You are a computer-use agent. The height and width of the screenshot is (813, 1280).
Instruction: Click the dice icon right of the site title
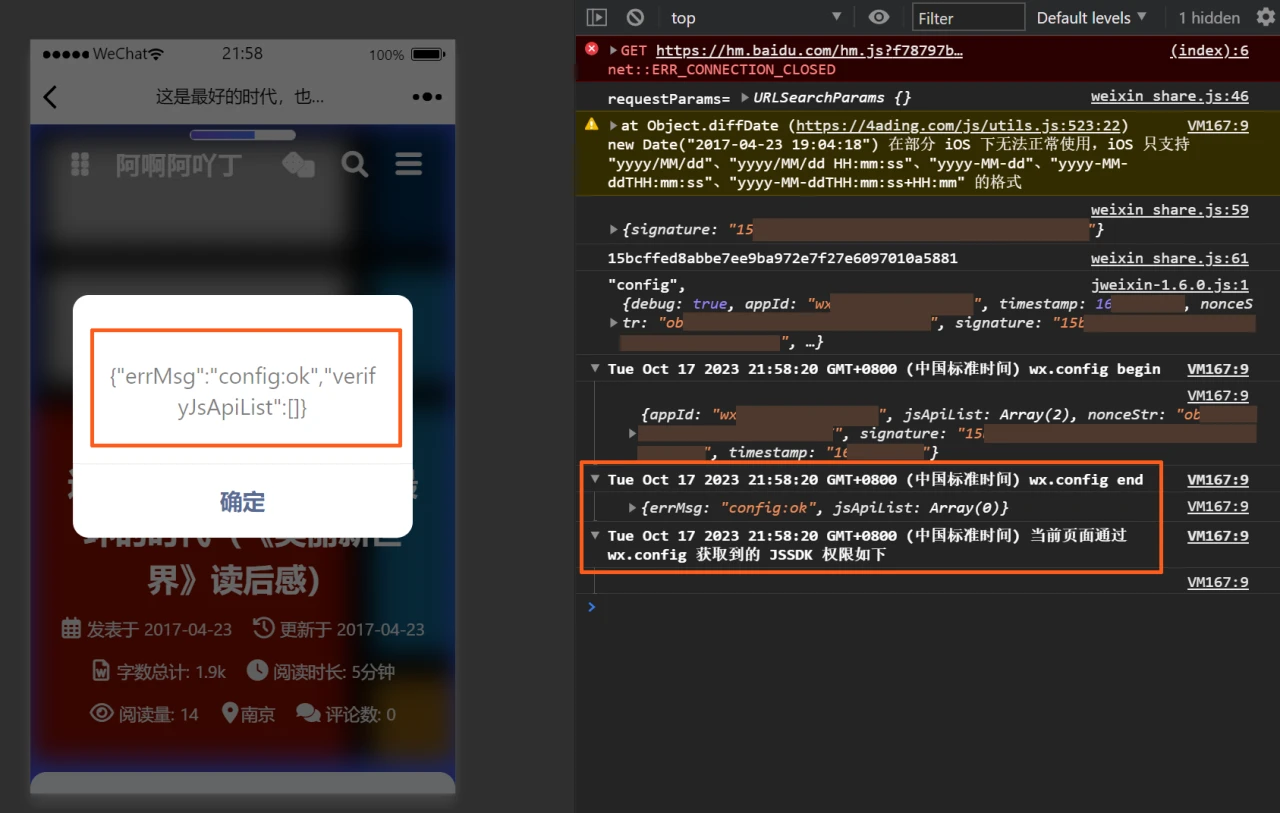point(298,164)
